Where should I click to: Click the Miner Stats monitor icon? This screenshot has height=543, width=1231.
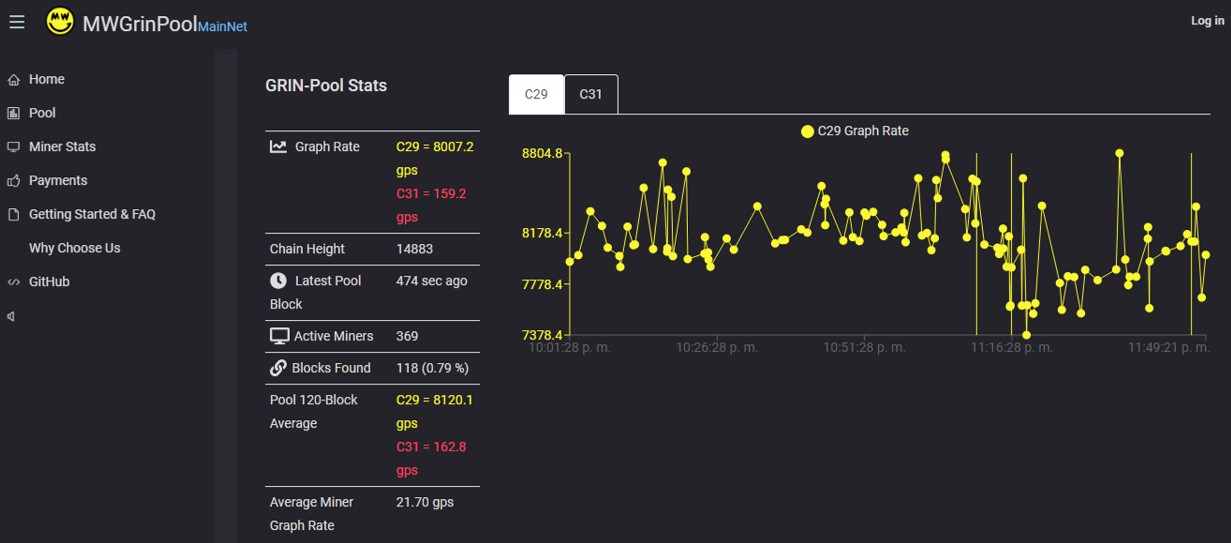click(13, 147)
